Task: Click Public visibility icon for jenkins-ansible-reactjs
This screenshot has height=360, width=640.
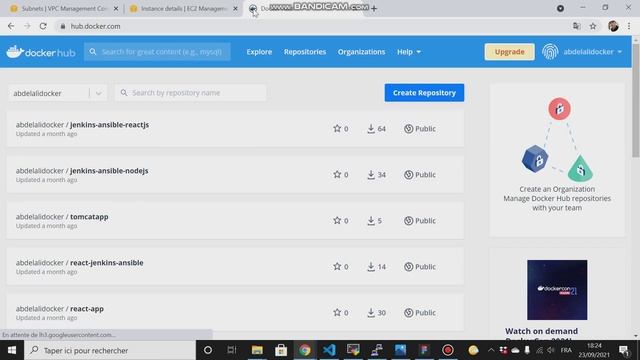Action: click(409, 129)
